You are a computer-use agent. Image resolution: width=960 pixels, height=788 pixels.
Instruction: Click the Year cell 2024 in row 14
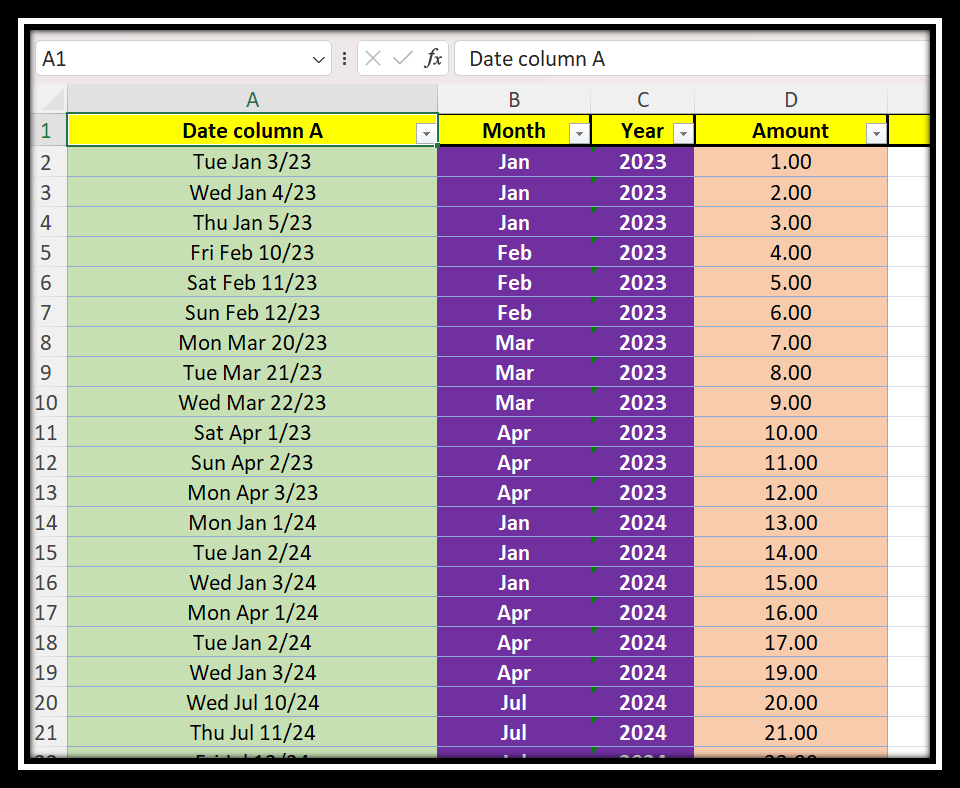(x=643, y=522)
